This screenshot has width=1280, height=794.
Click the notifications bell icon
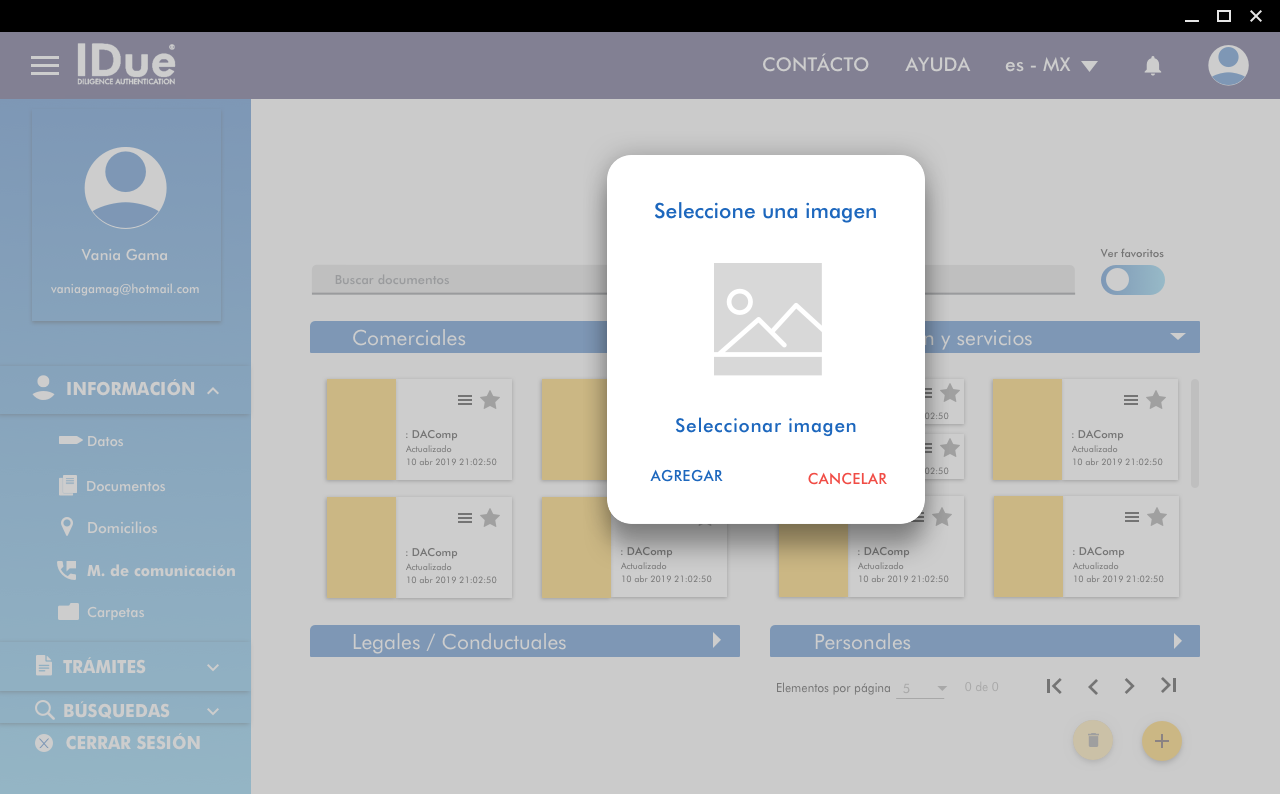[x=1152, y=66]
